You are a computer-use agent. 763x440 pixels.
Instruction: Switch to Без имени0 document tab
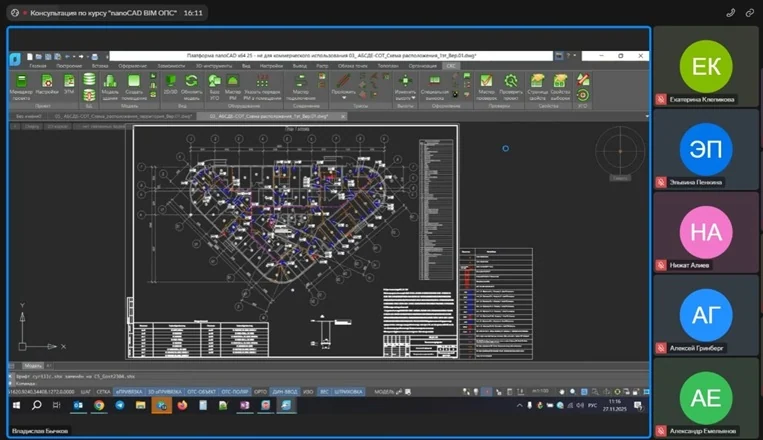[x=29, y=116]
